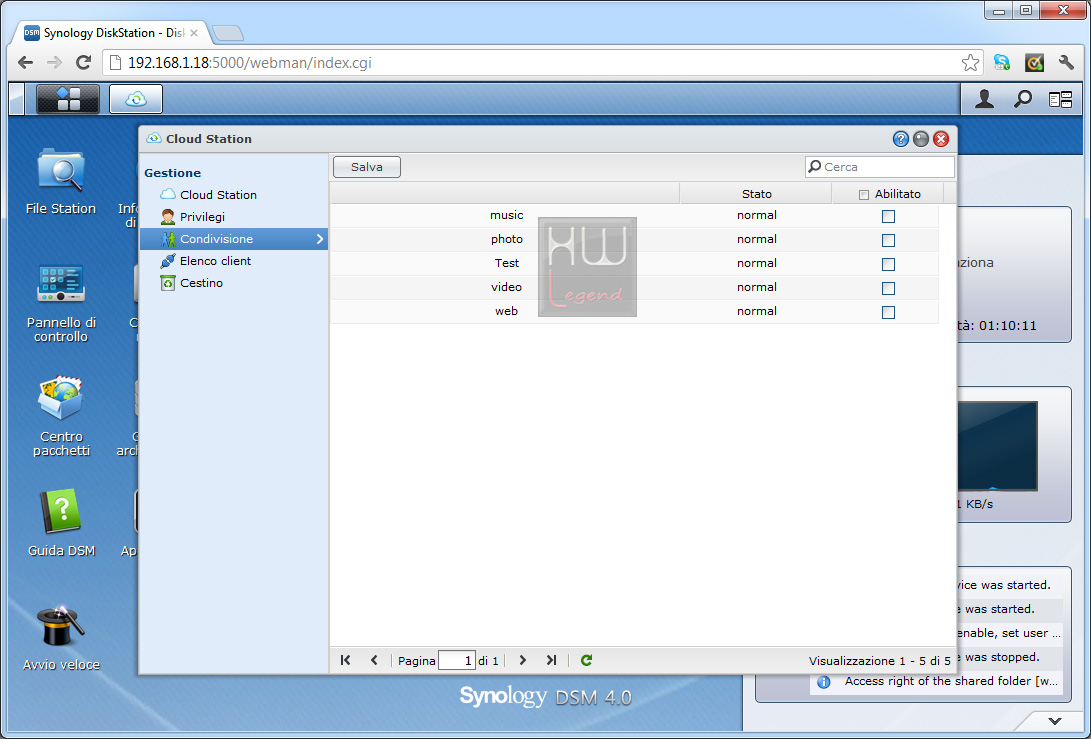Open the Chrome wrench menu
The height and width of the screenshot is (739, 1091).
click(1066, 63)
